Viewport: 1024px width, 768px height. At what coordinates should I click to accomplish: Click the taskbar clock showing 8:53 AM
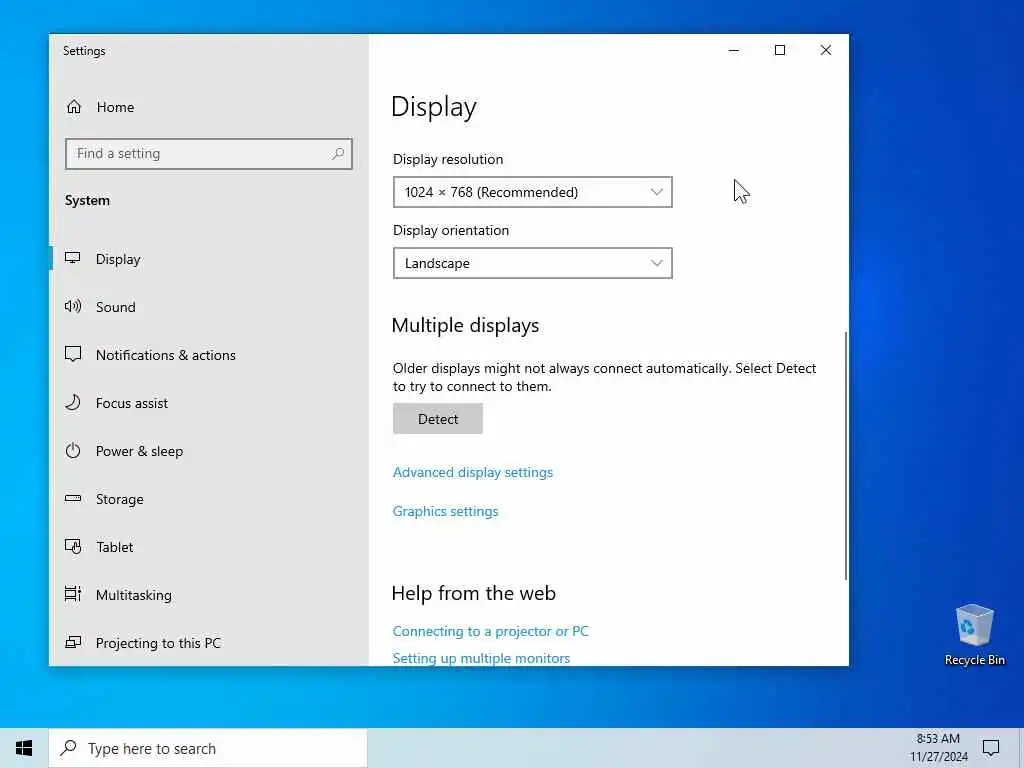[938, 748]
